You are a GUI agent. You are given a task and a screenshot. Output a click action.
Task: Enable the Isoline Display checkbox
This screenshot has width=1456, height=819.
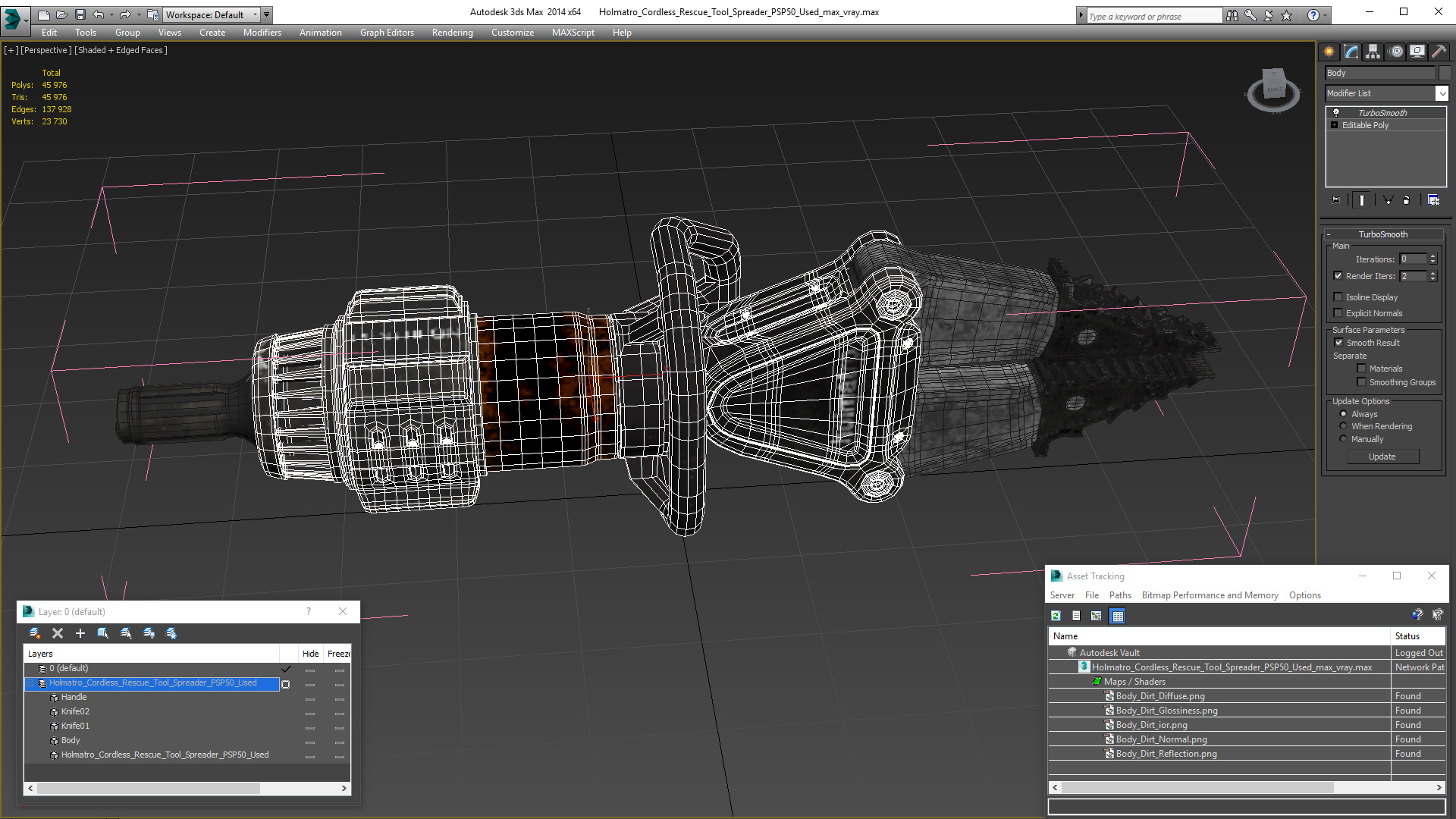point(1338,297)
